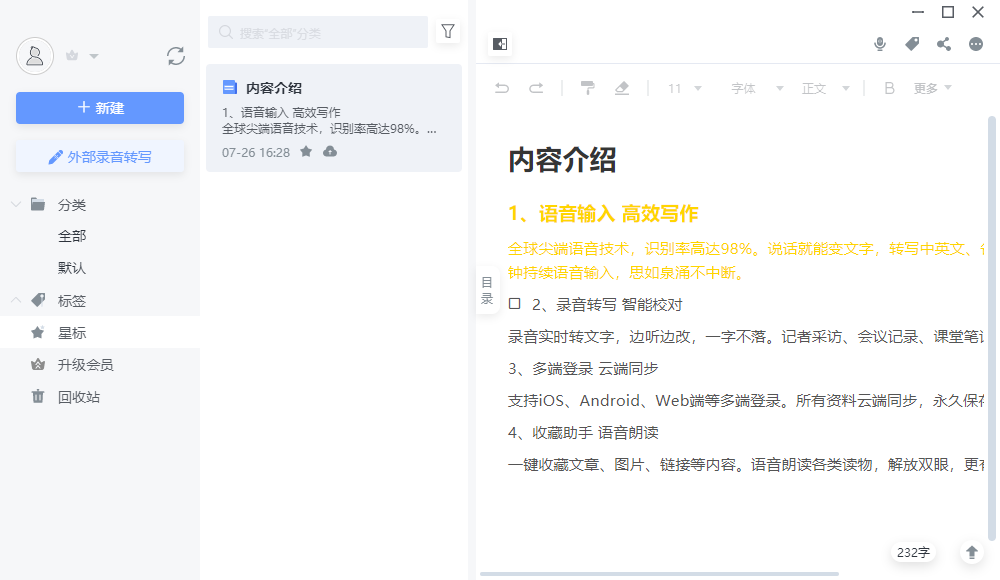
Task: Start voice input with microphone icon
Action: click(879, 44)
